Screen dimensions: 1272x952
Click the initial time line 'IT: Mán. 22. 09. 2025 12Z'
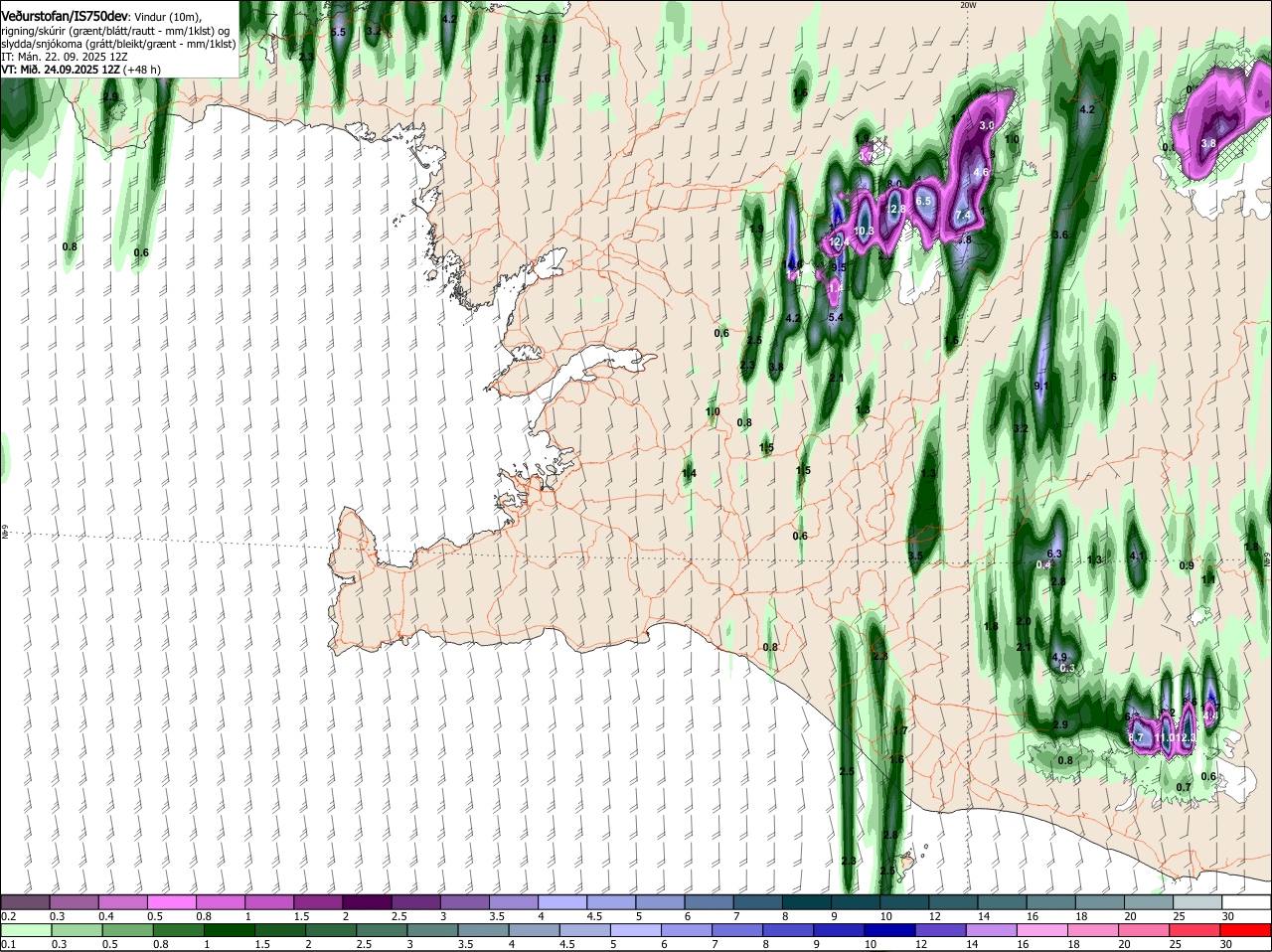[64, 57]
